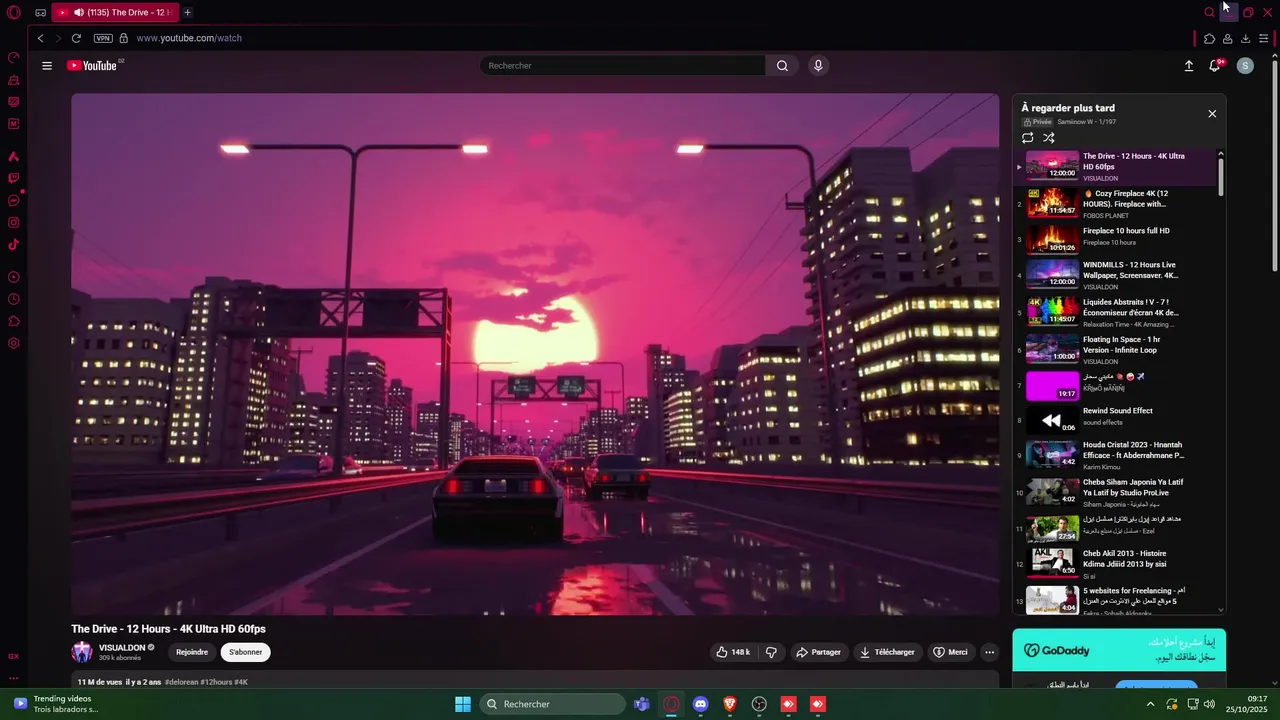The image size is (1280, 720).
Task: Click the Rechercher YouTube search box
Action: pos(622,66)
